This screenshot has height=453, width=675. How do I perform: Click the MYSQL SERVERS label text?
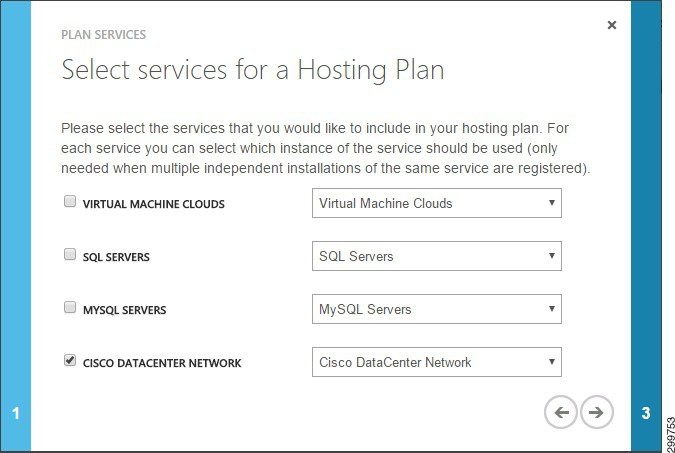click(124, 310)
